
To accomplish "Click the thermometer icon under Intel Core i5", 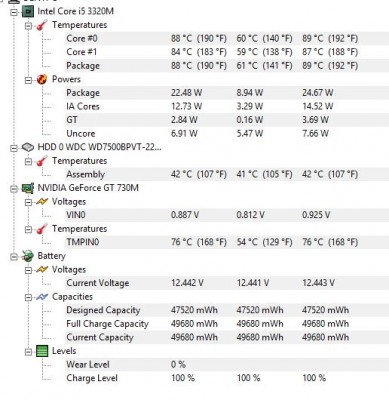I will pyautogui.click(x=42, y=25).
